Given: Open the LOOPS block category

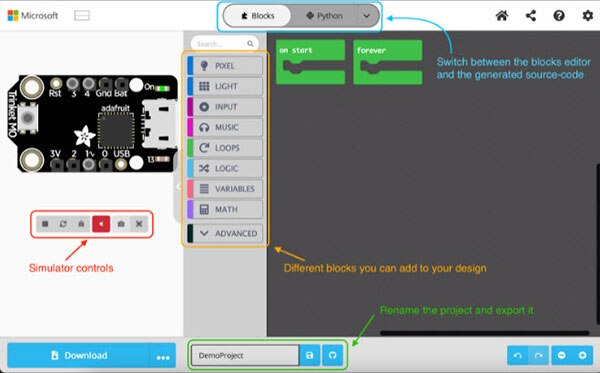Looking at the screenshot, I should point(225,148).
